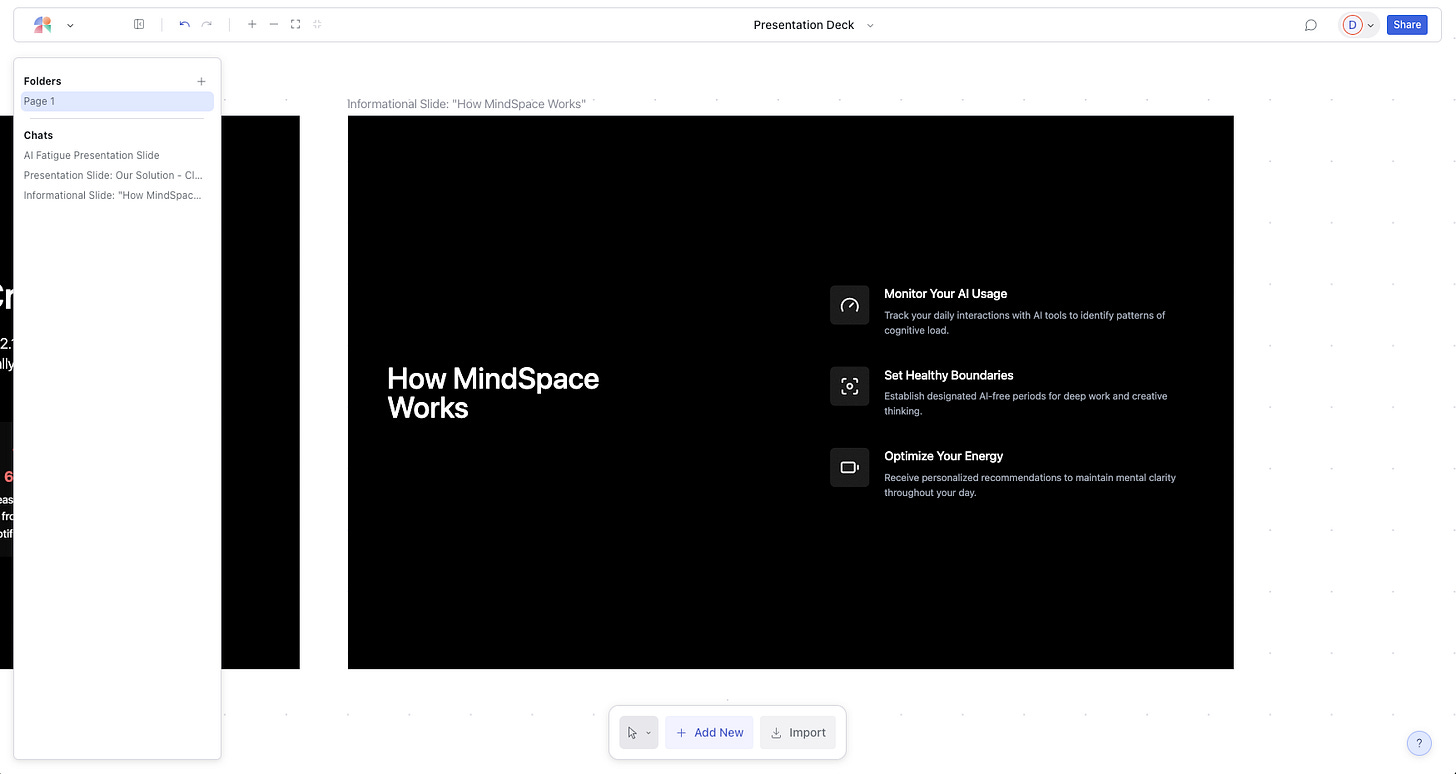Viewport: 1456px width, 774px height.
Task: Collapse the sidebar with the panel toggle icon
Action: pyautogui.click(x=139, y=25)
